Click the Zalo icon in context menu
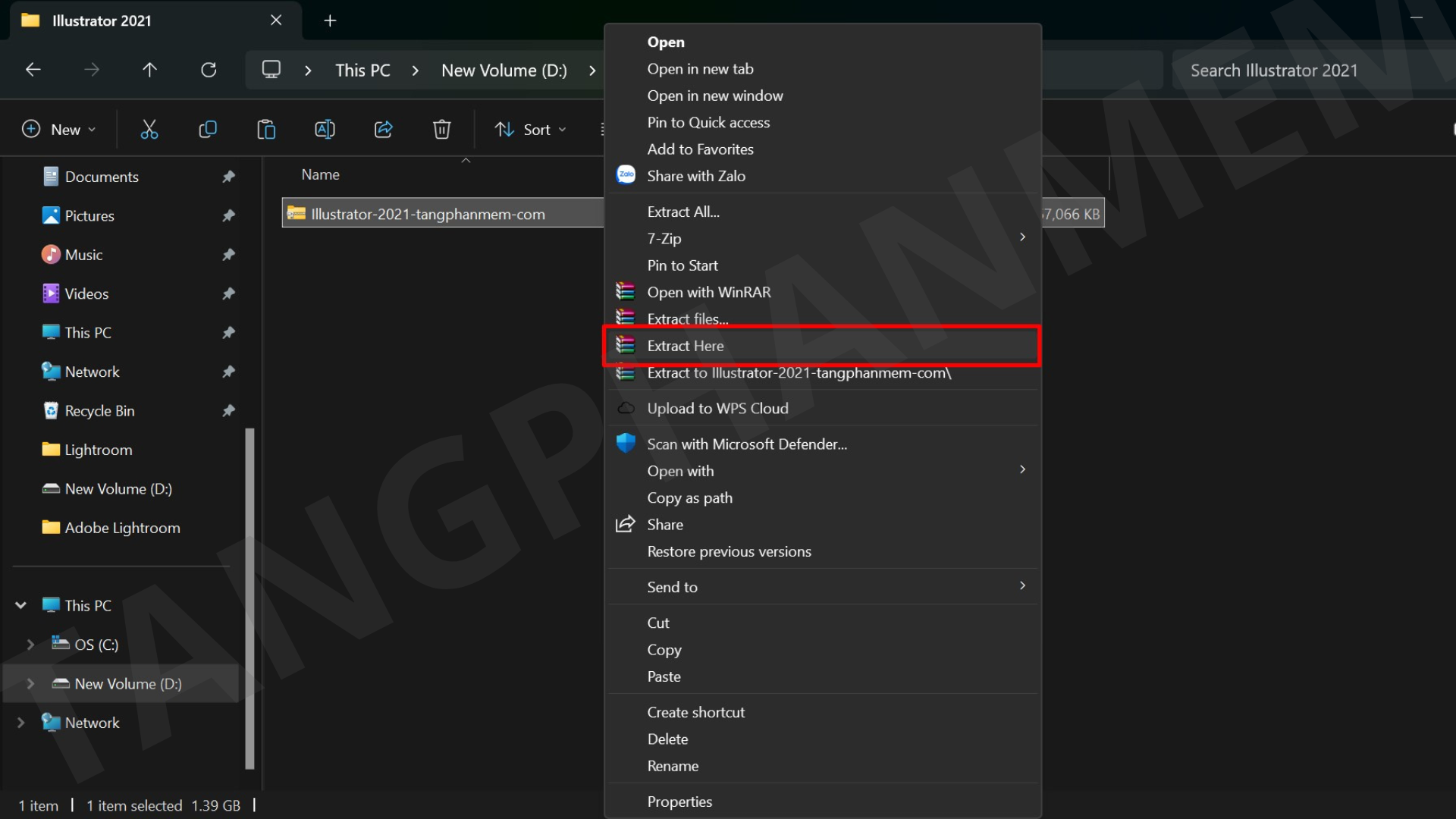This screenshot has width=1456, height=819. point(626,175)
